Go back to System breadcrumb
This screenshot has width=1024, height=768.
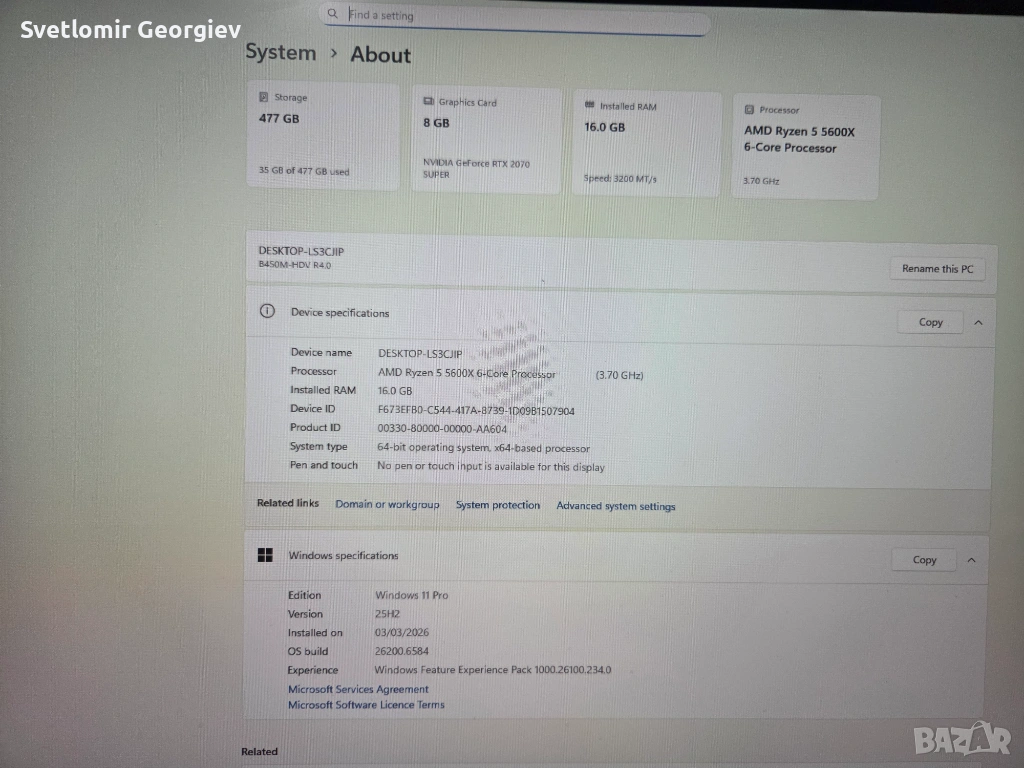(x=281, y=52)
